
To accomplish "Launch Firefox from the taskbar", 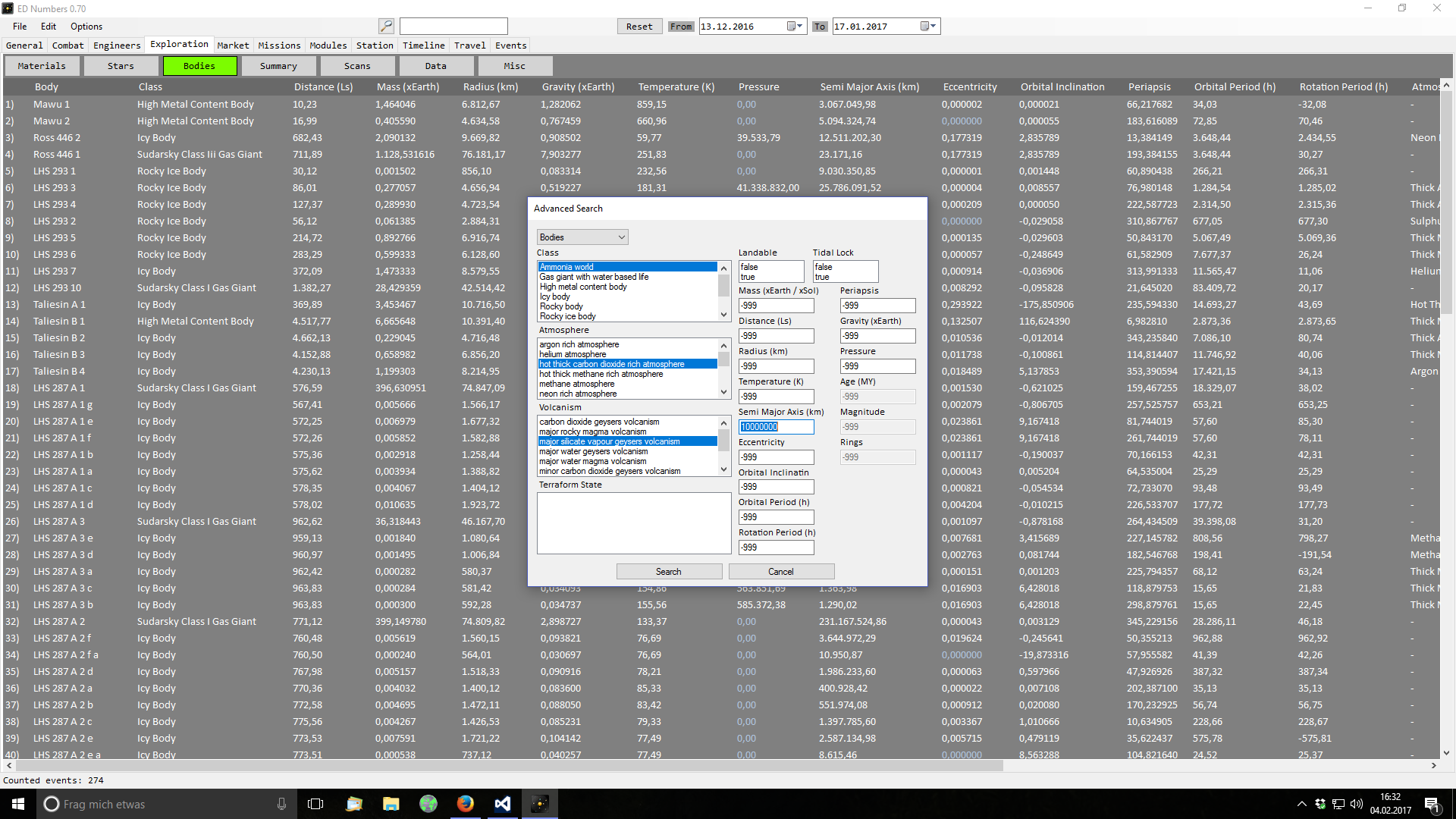I will 465,804.
